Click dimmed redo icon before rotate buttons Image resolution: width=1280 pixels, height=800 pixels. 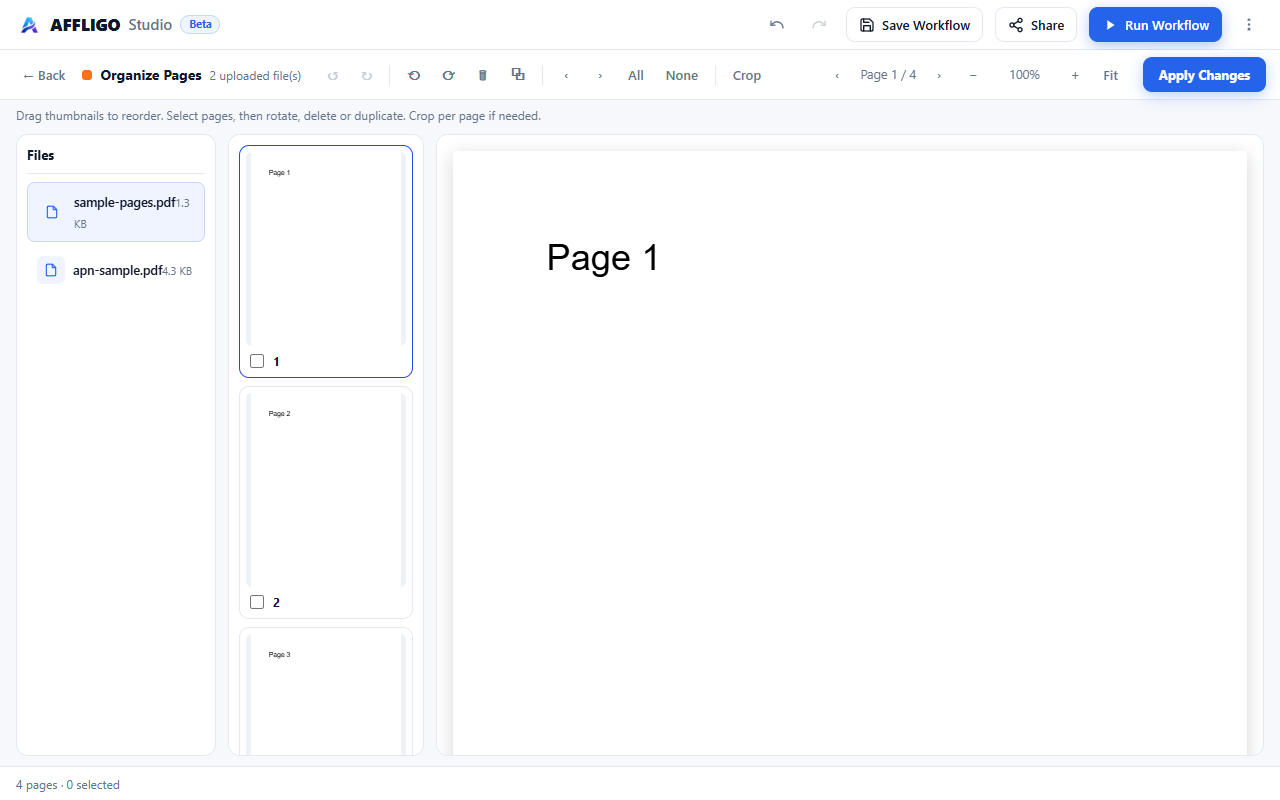click(367, 75)
